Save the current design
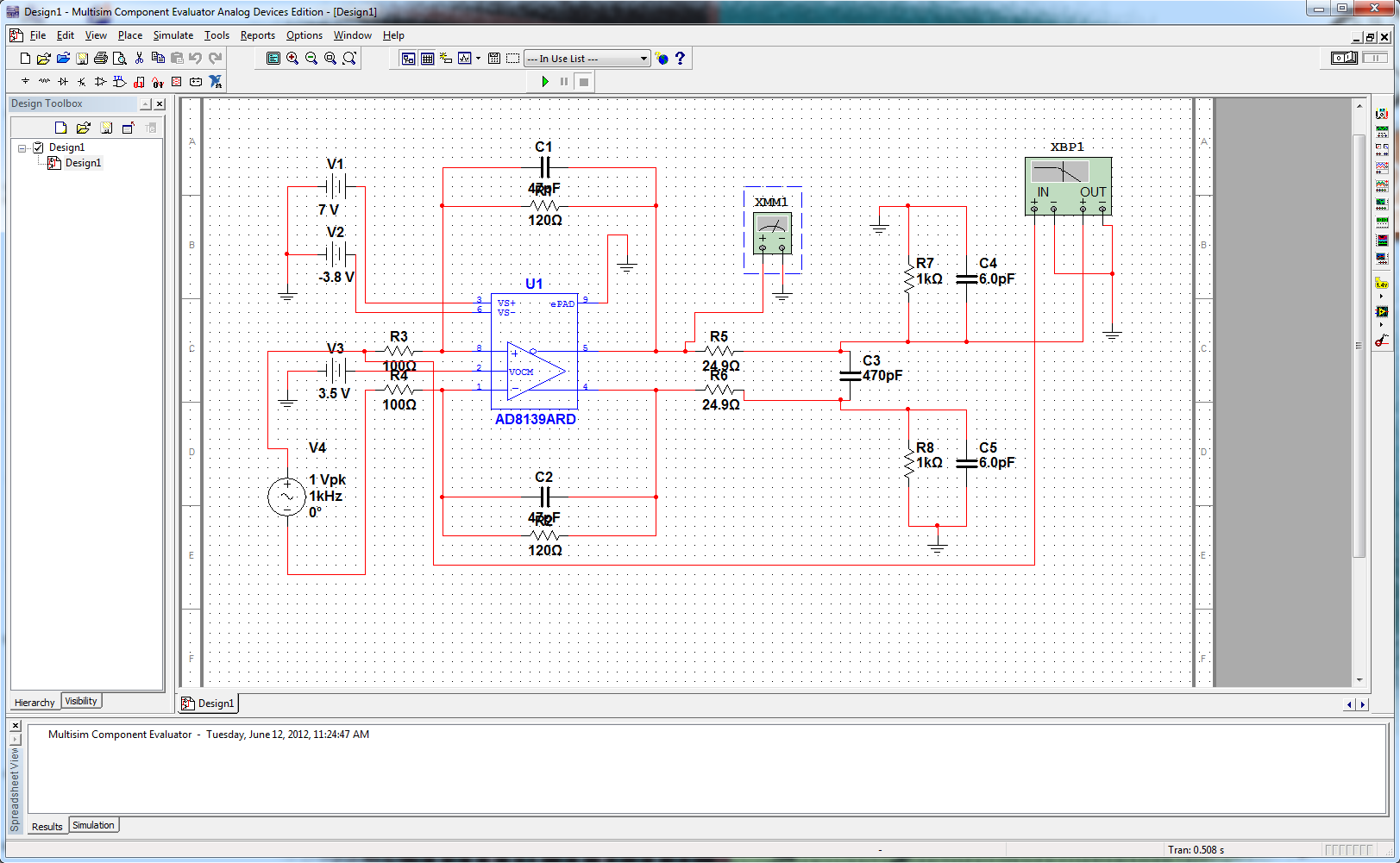This screenshot has width=1400, height=863. pos(82,59)
